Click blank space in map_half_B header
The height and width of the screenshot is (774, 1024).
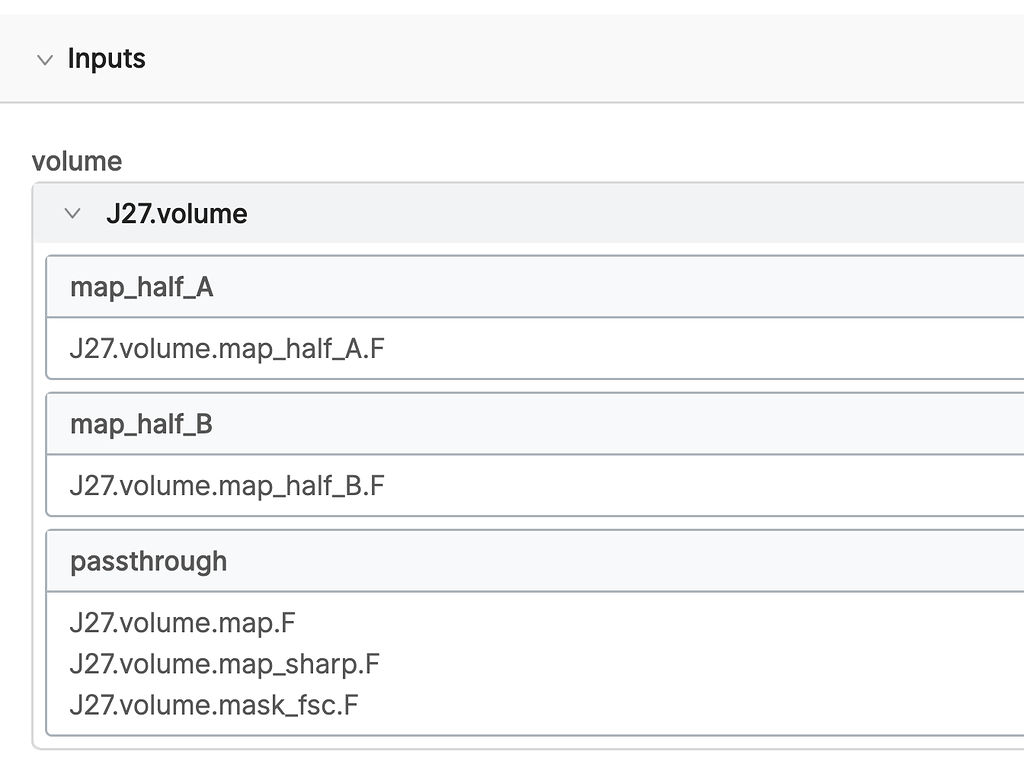[620, 425]
